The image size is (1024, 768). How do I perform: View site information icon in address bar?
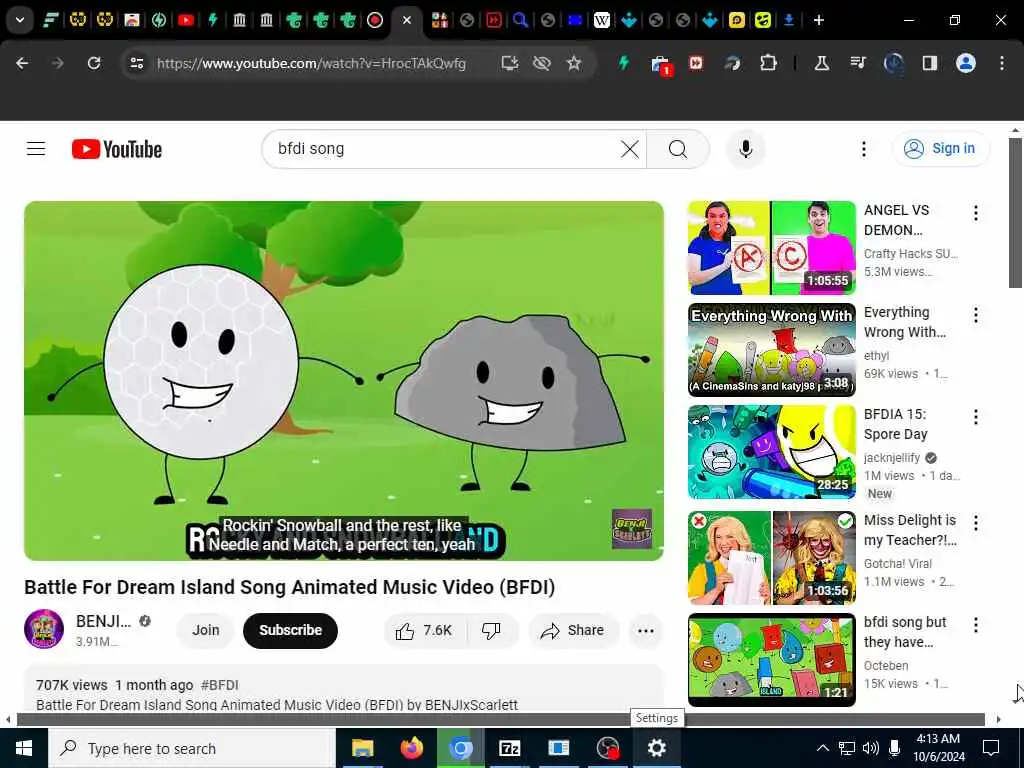pyautogui.click(x=136, y=63)
